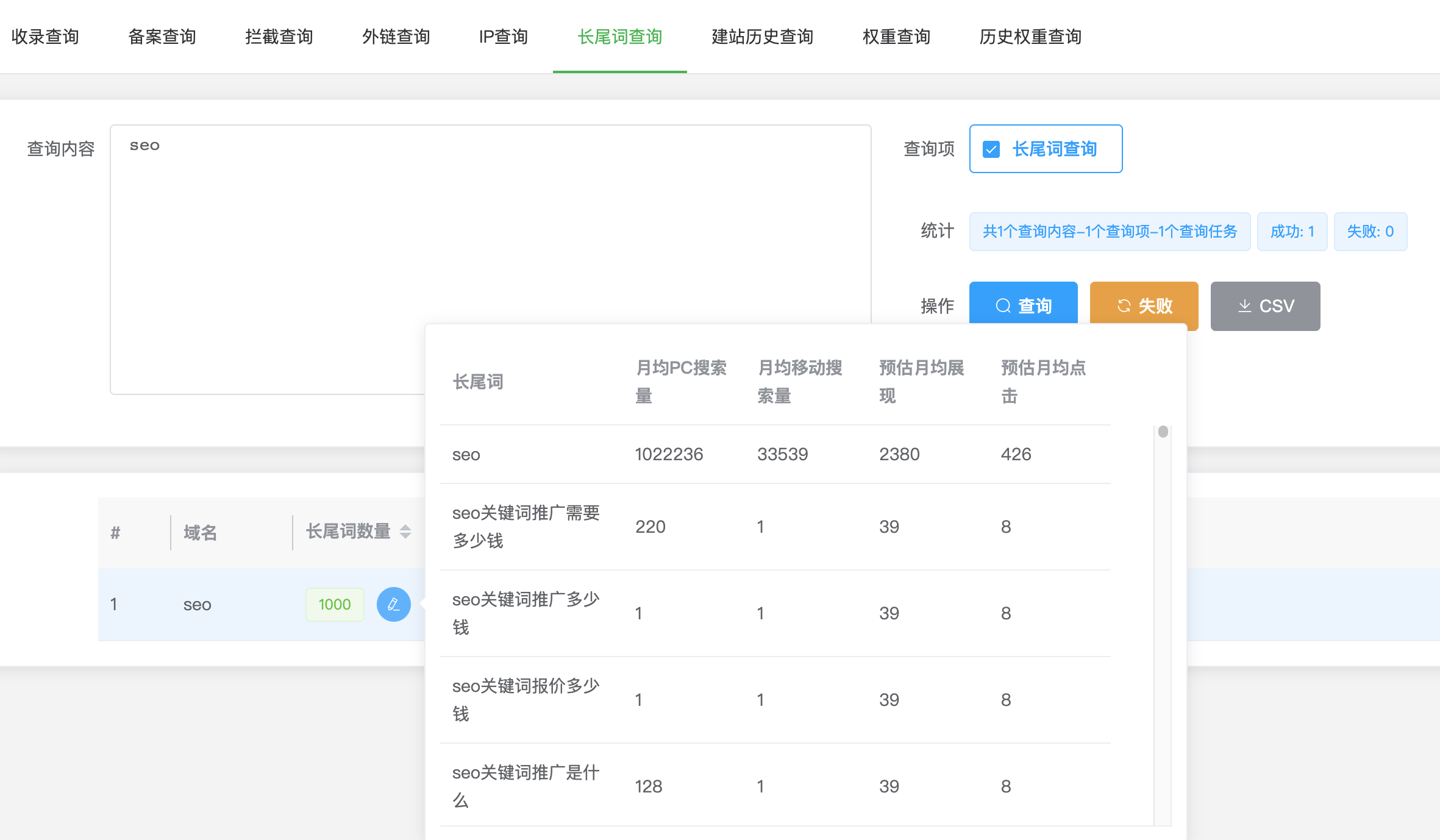The height and width of the screenshot is (840, 1440).
Task: Click the 成功: 1 status button
Action: click(1293, 231)
